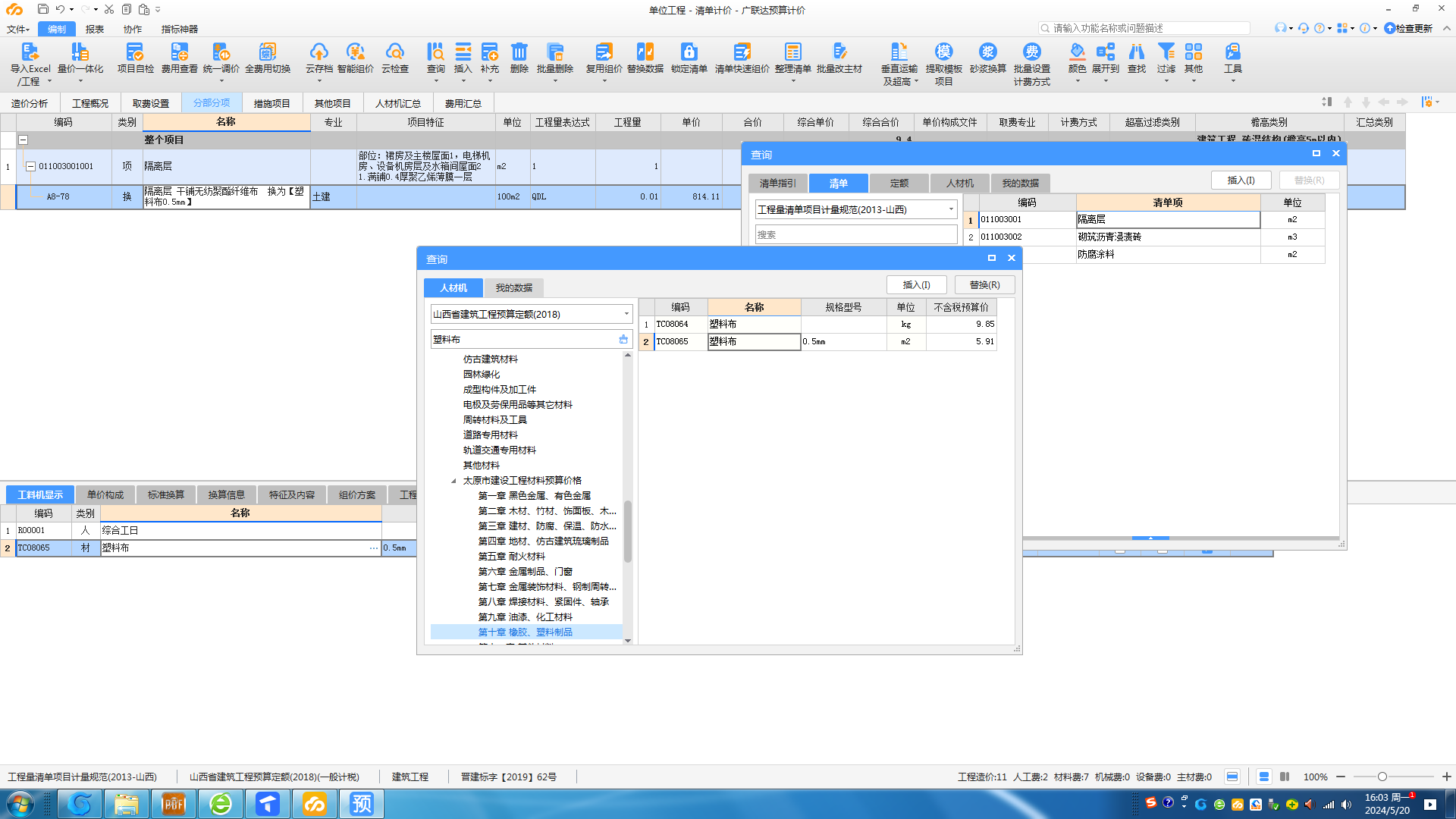
Task: Open 标准换算 bottom panel tab
Action: [x=165, y=494]
